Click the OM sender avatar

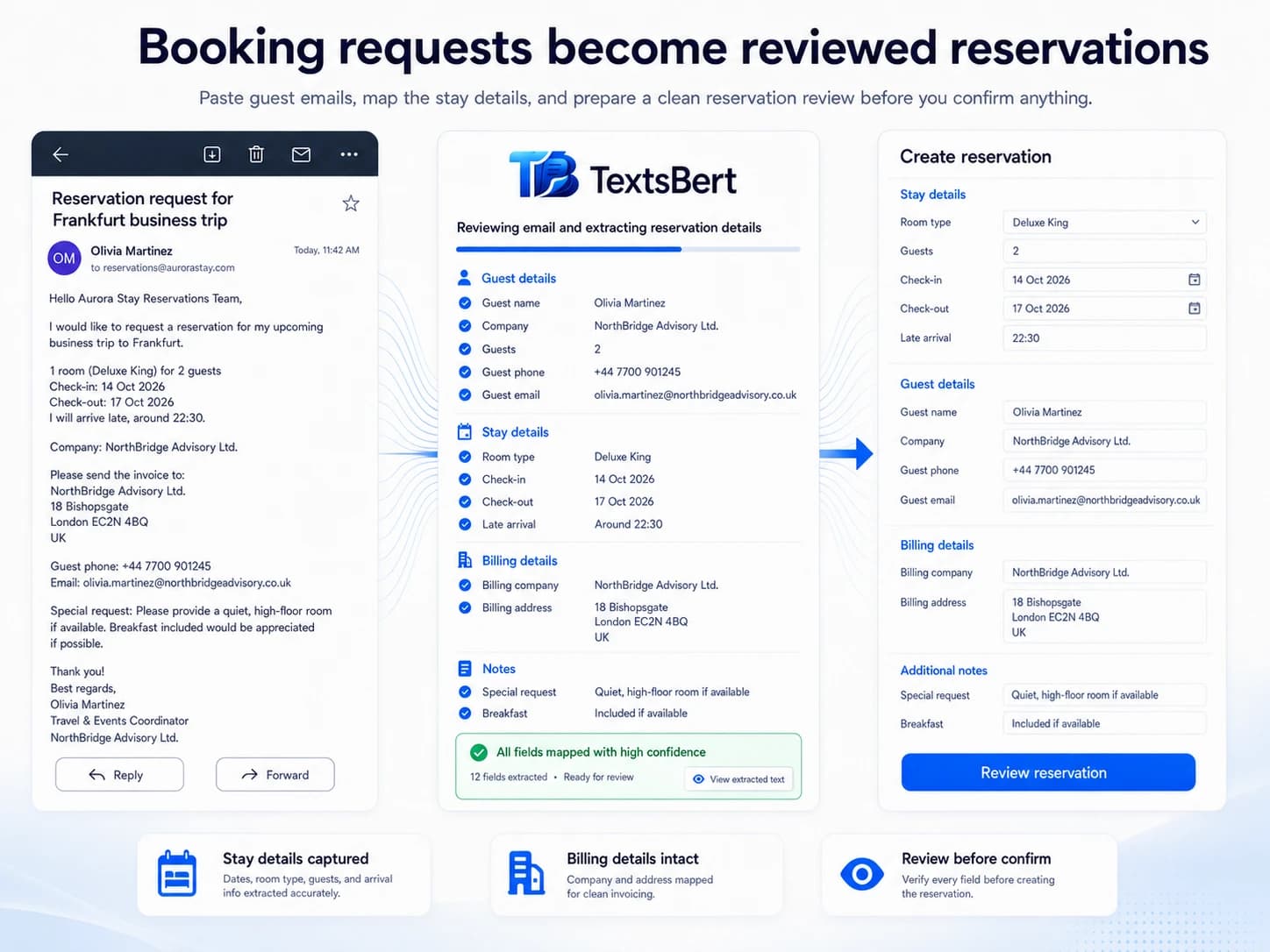point(64,258)
